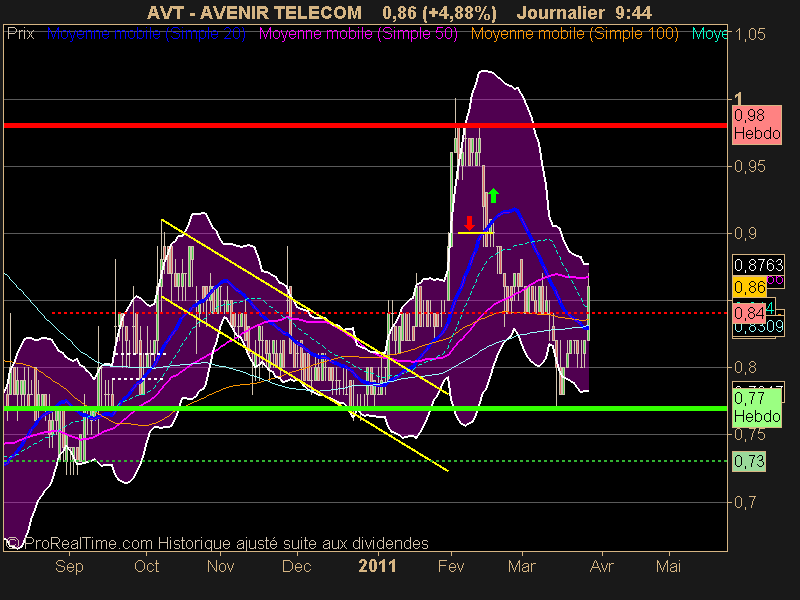The height and width of the screenshot is (600, 800).
Task: Click the 0,9 price axis label
Action: point(745,233)
